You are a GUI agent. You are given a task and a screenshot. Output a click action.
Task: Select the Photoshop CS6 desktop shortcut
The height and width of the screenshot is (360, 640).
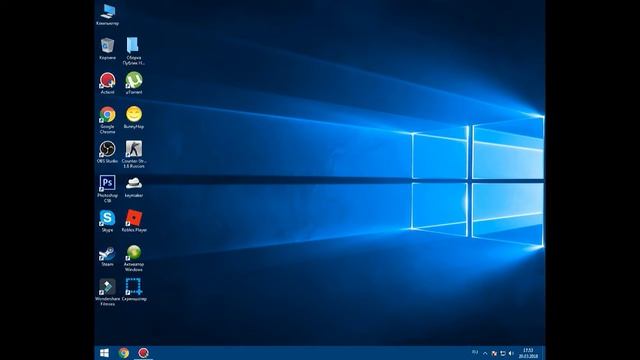(x=107, y=189)
